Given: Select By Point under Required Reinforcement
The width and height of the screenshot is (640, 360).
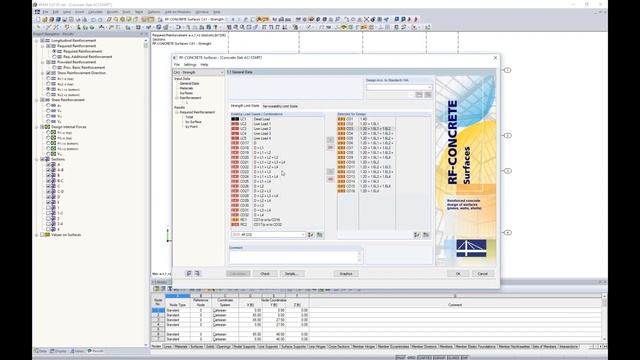Looking at the screenshot, I should [x=191, y=127].
